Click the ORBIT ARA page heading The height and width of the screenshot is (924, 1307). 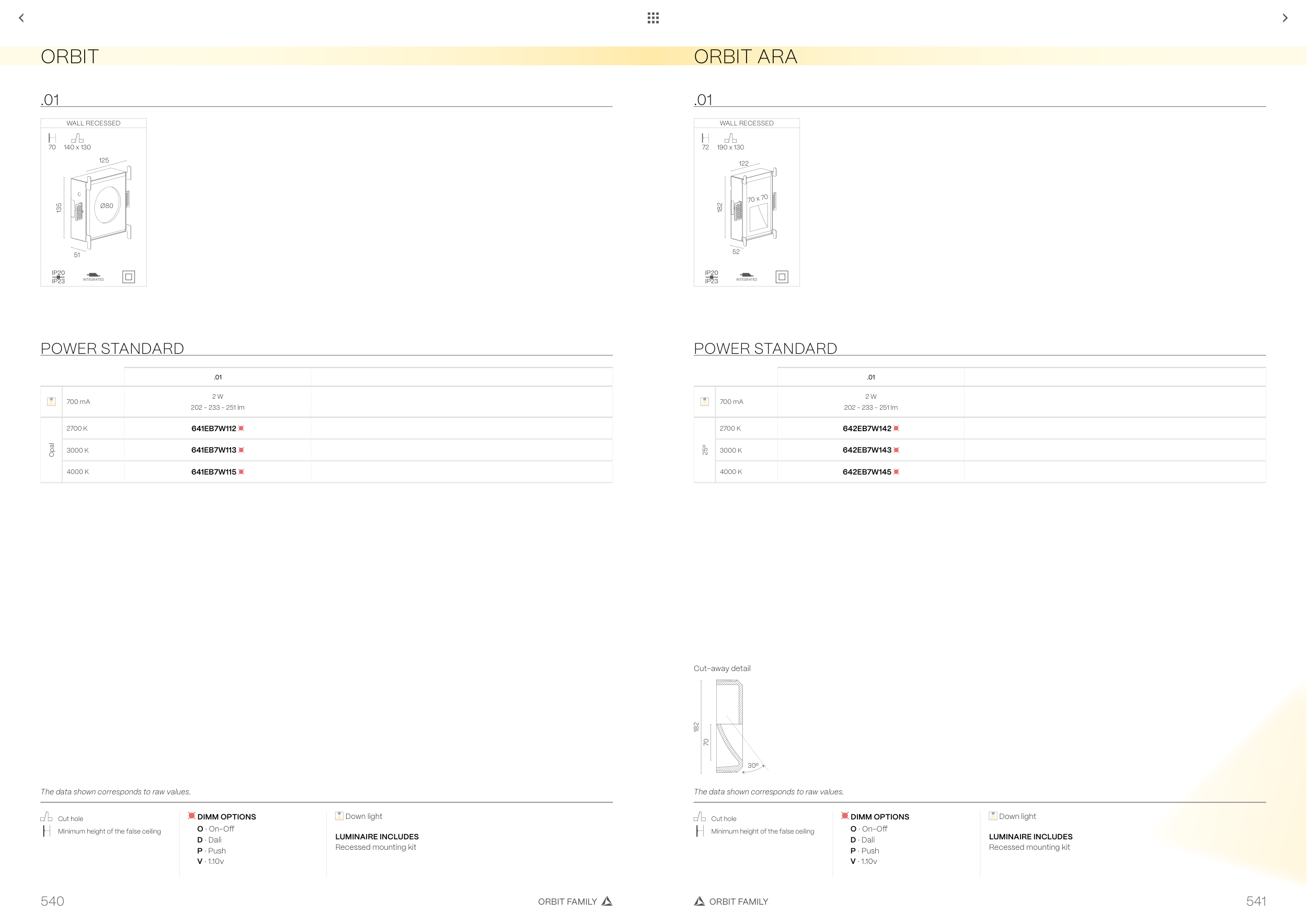point(745,56)
